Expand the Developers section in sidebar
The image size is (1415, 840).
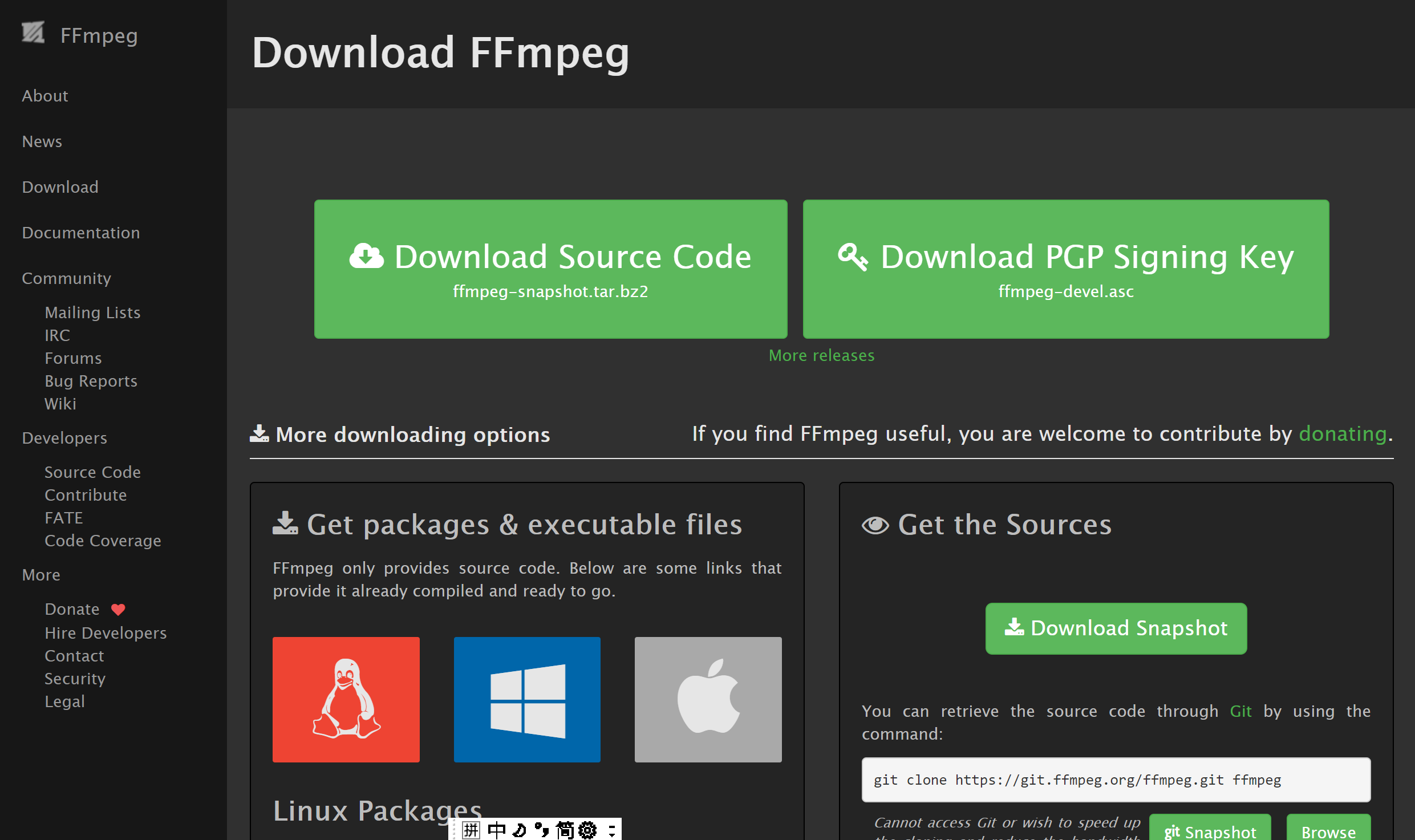pyautogui.click(x=65, y=437)
